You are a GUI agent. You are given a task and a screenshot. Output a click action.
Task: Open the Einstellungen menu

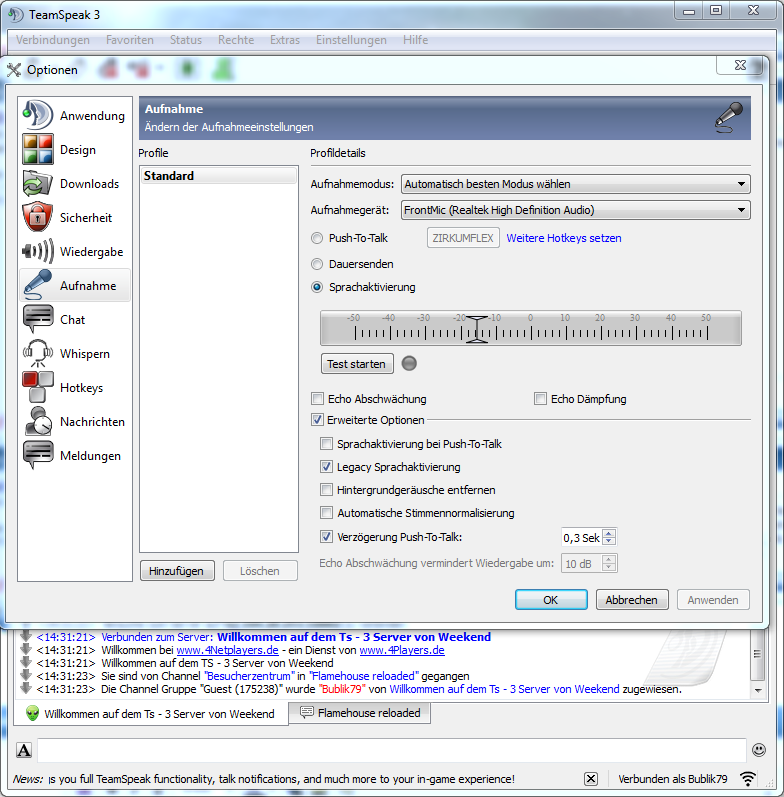[351, 40]
